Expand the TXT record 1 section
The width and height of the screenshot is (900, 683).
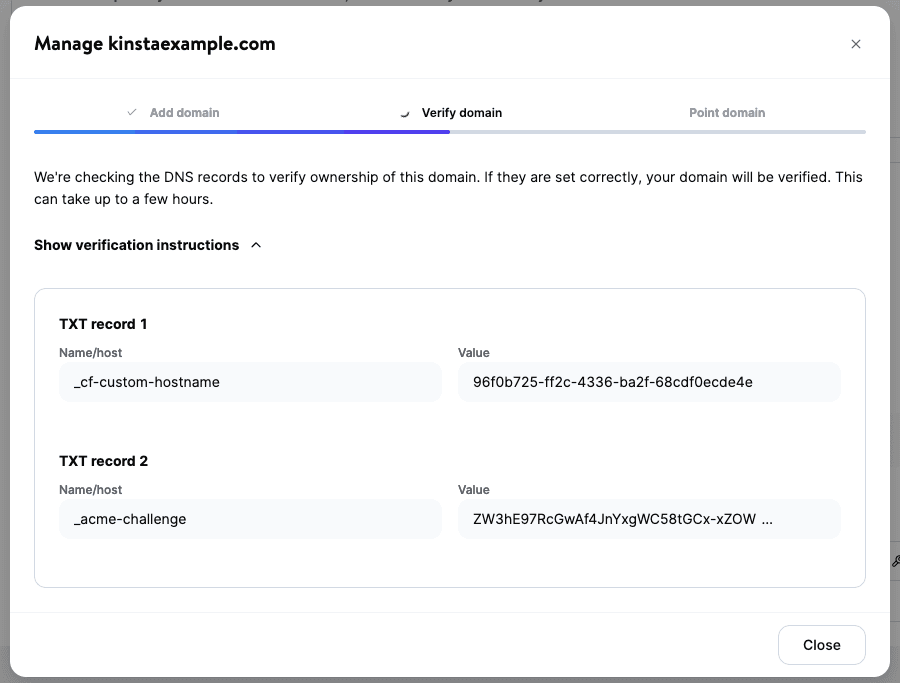[x=104, y=323]
